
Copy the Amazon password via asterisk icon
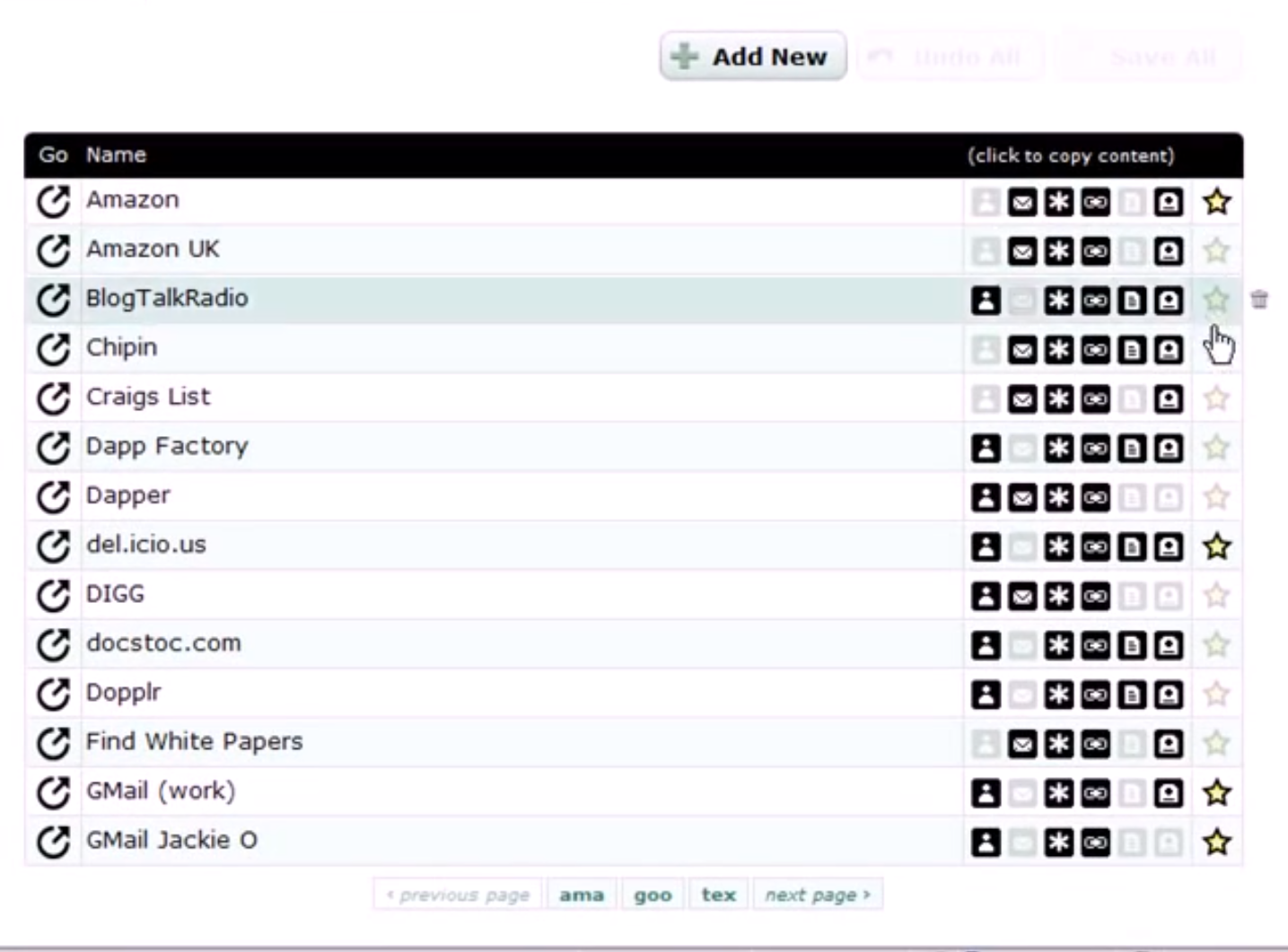tap(1059, 203)
